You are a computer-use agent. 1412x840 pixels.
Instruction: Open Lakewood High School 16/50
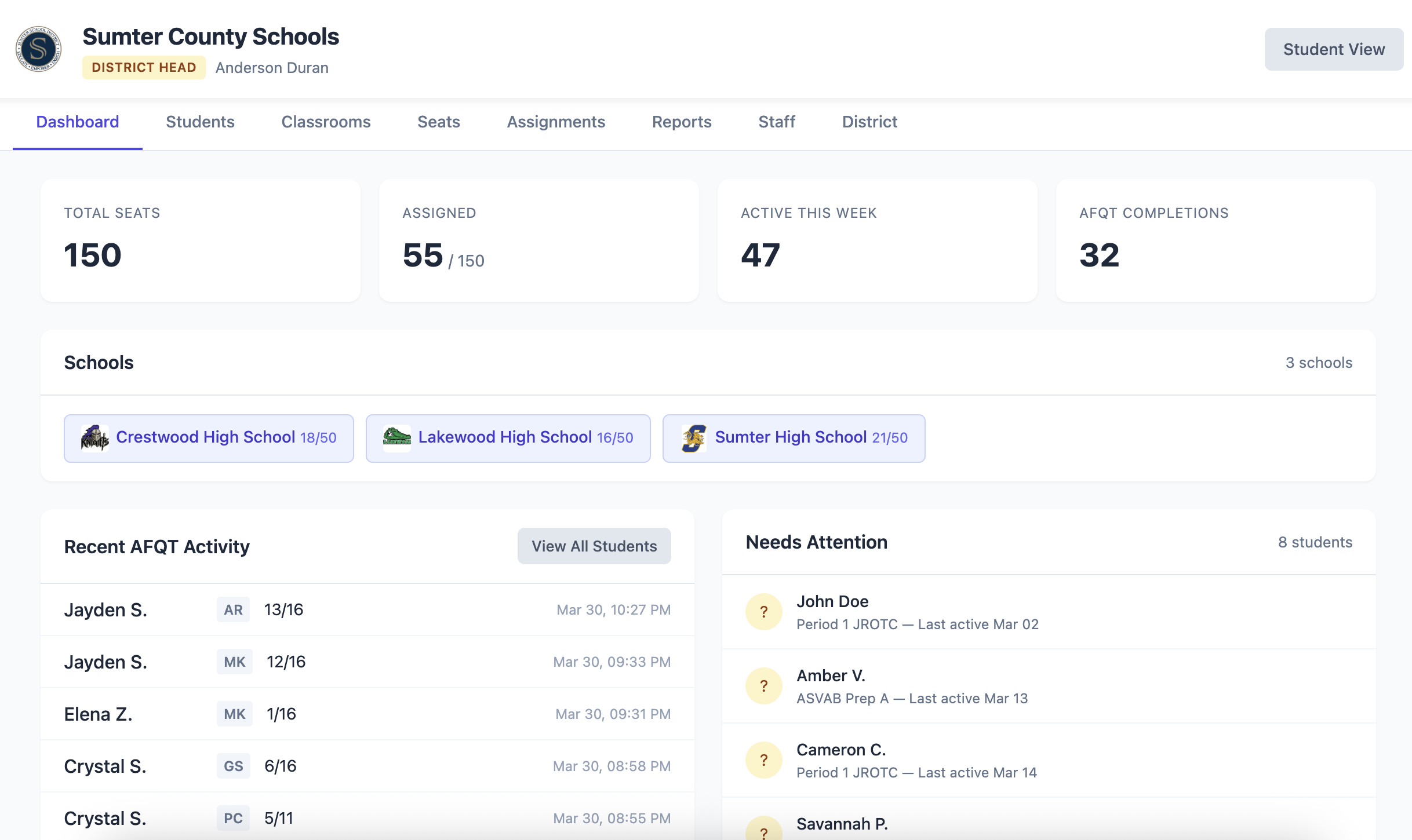(x=508, y=438)
